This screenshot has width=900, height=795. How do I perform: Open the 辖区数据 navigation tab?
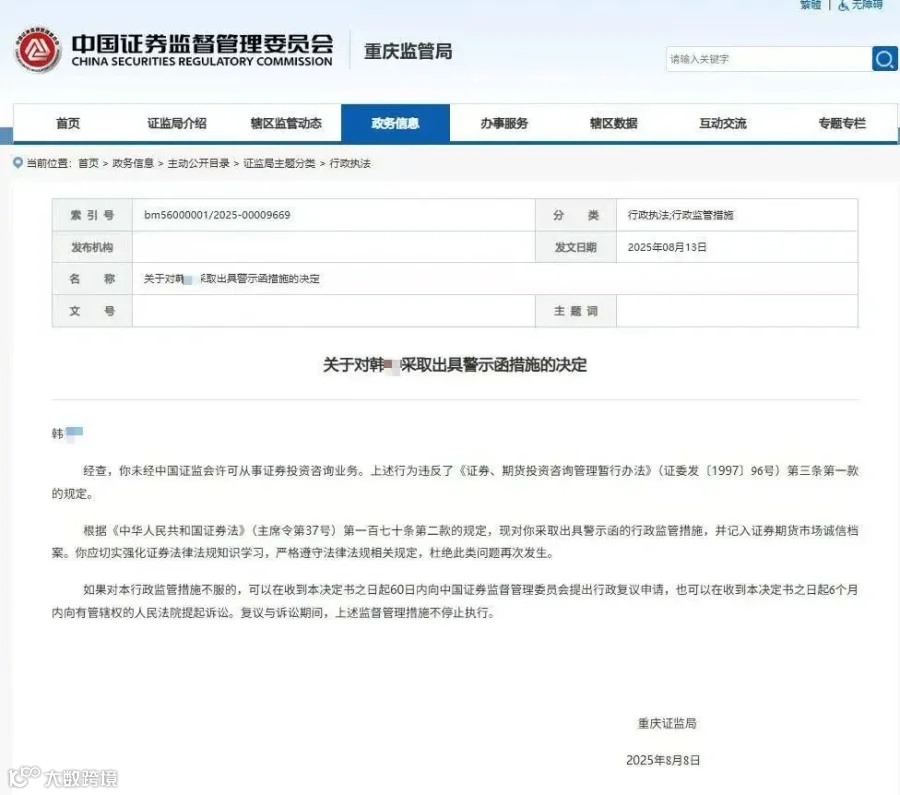click(x=614, y=123)
